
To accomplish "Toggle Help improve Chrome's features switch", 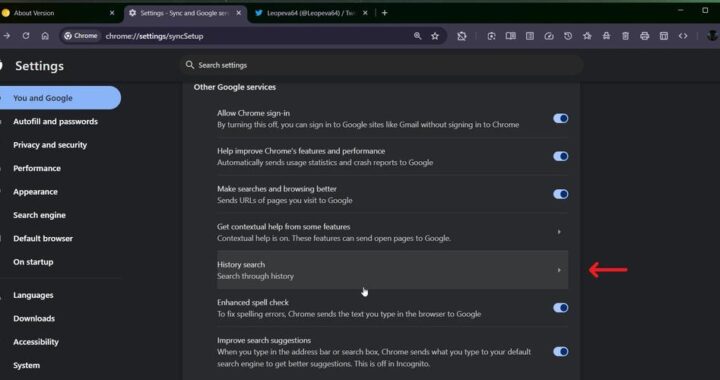I will (x=560, y=156).
